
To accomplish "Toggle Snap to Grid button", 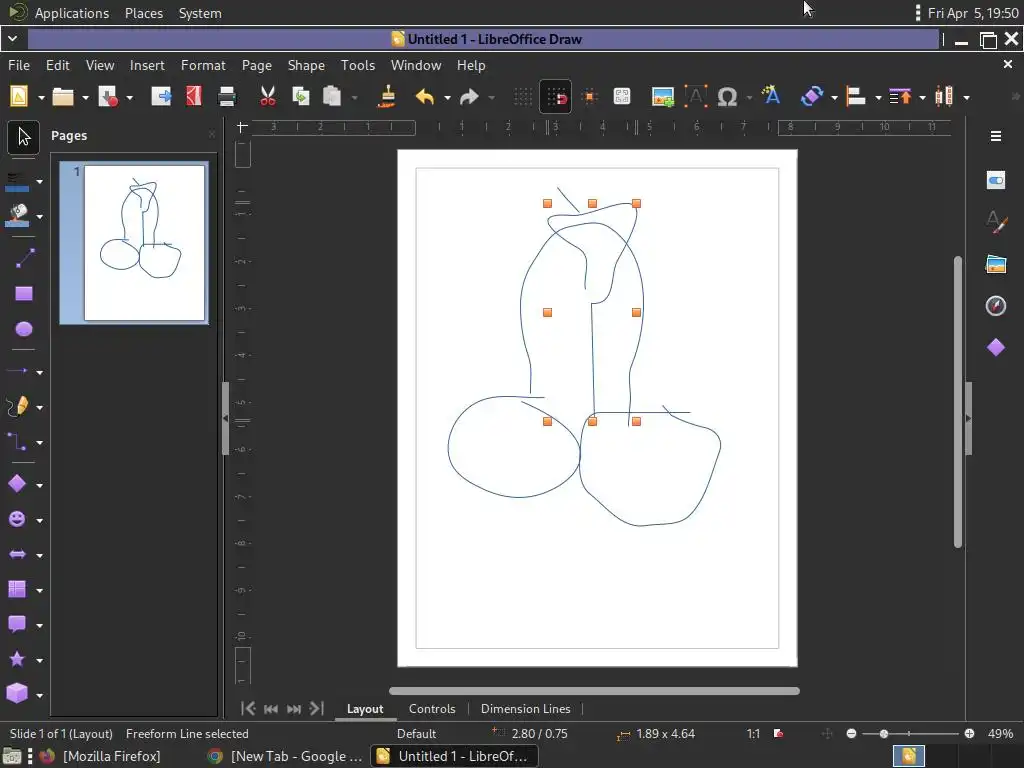I will tap(556, 97).
